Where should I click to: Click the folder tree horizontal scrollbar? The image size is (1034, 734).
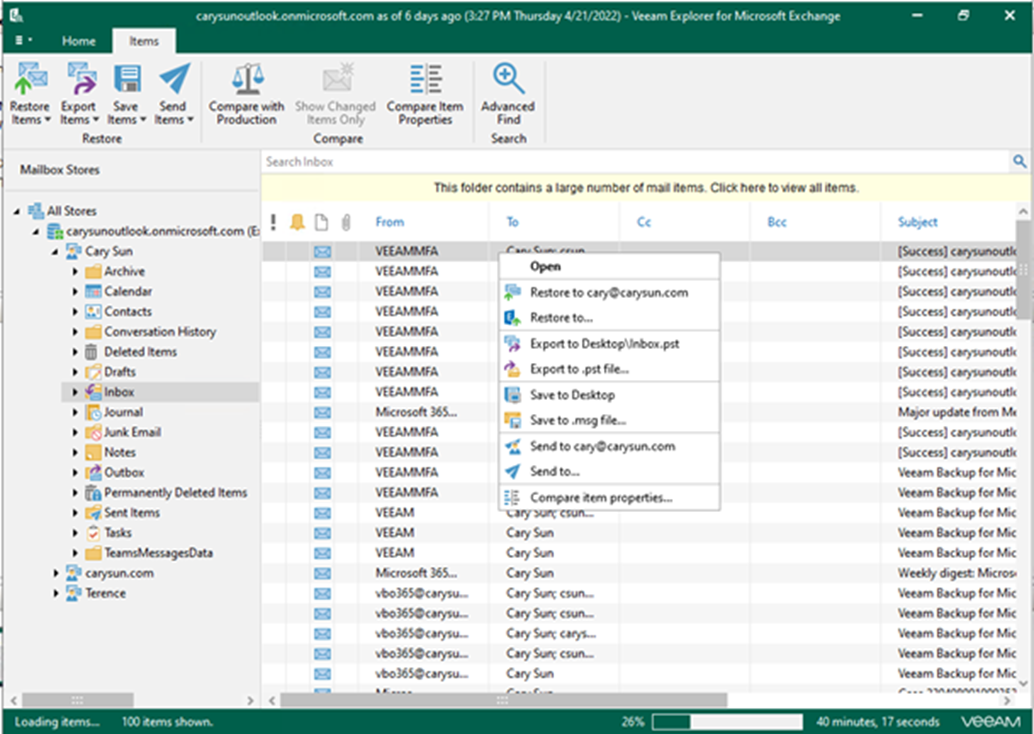pyautogui.click(x=78, y=700)
